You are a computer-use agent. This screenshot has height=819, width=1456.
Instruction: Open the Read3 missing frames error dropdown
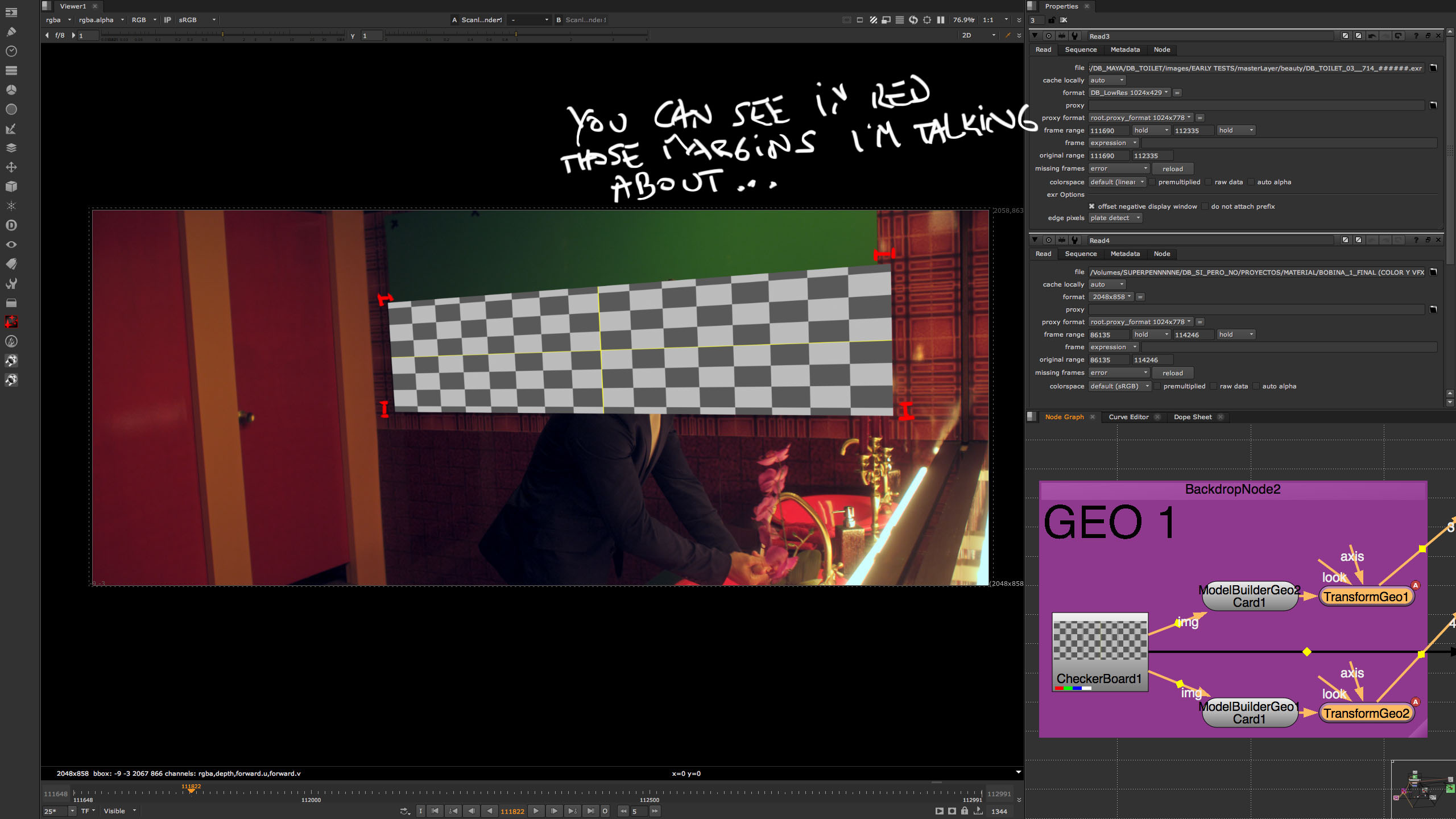1119,168
